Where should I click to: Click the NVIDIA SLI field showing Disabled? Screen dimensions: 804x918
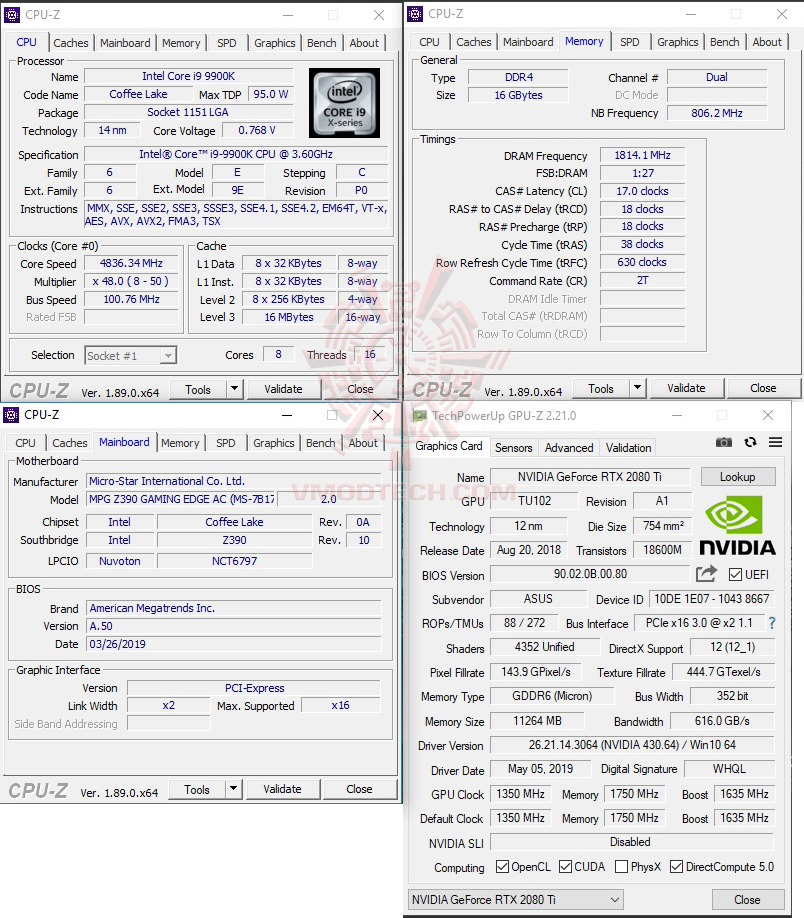[631, 842]
